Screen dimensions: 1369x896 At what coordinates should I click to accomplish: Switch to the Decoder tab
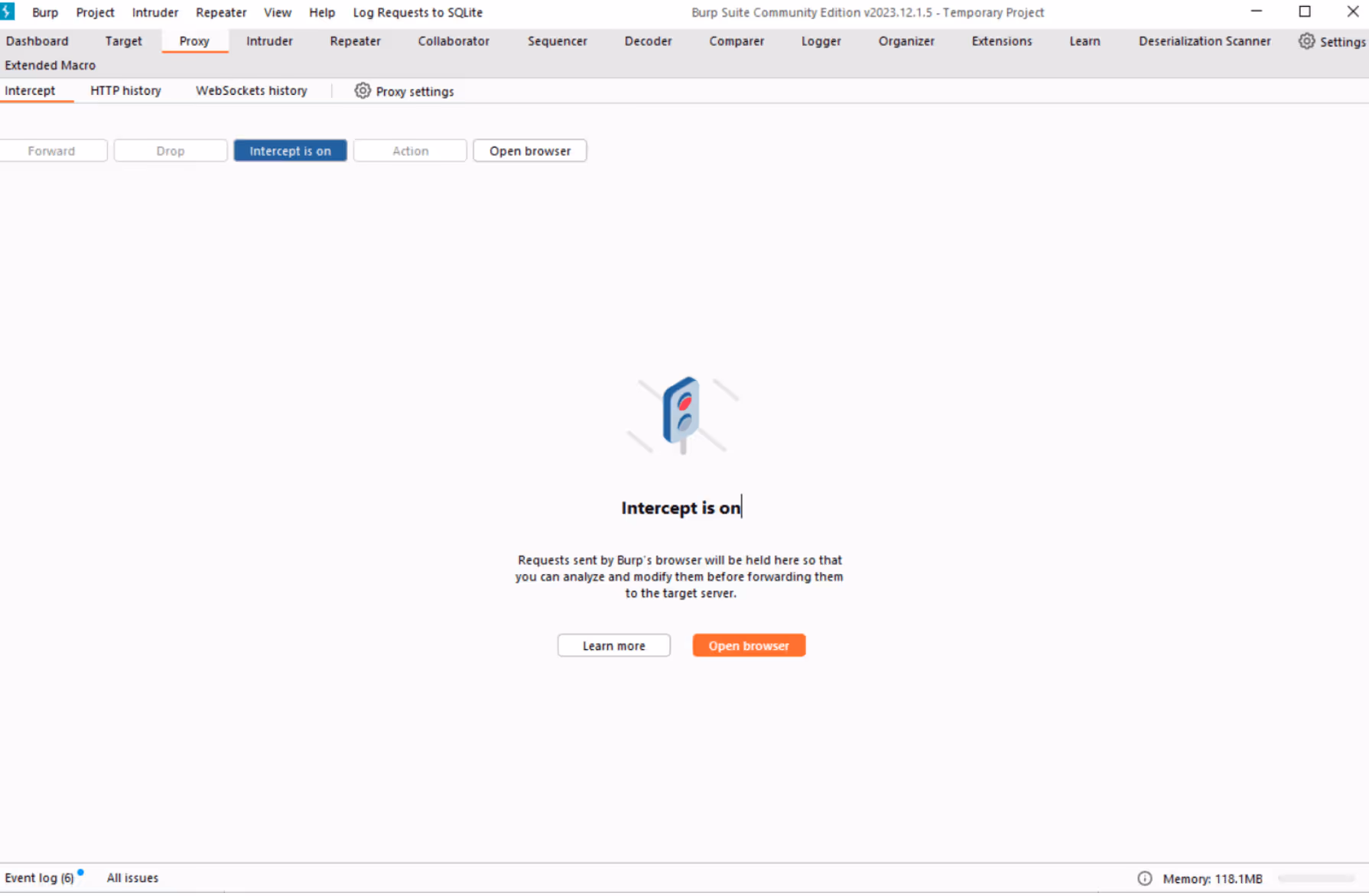(648, 41)
